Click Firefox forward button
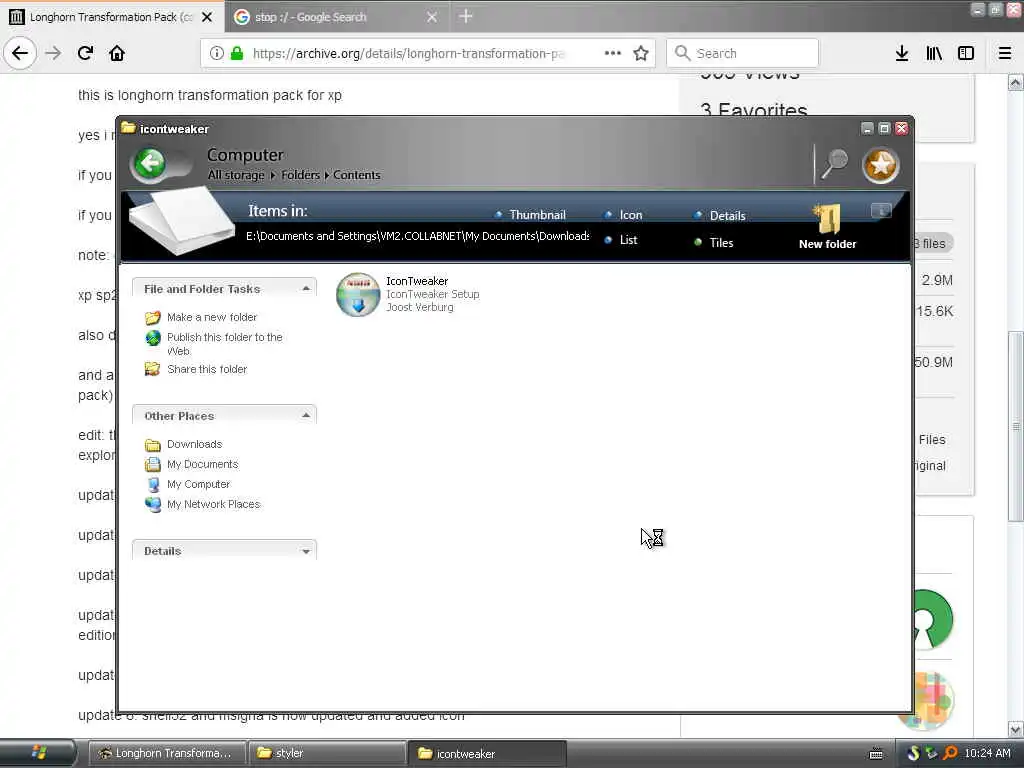The width and height of the screenshot is (1024, 768). click(53, 53)
